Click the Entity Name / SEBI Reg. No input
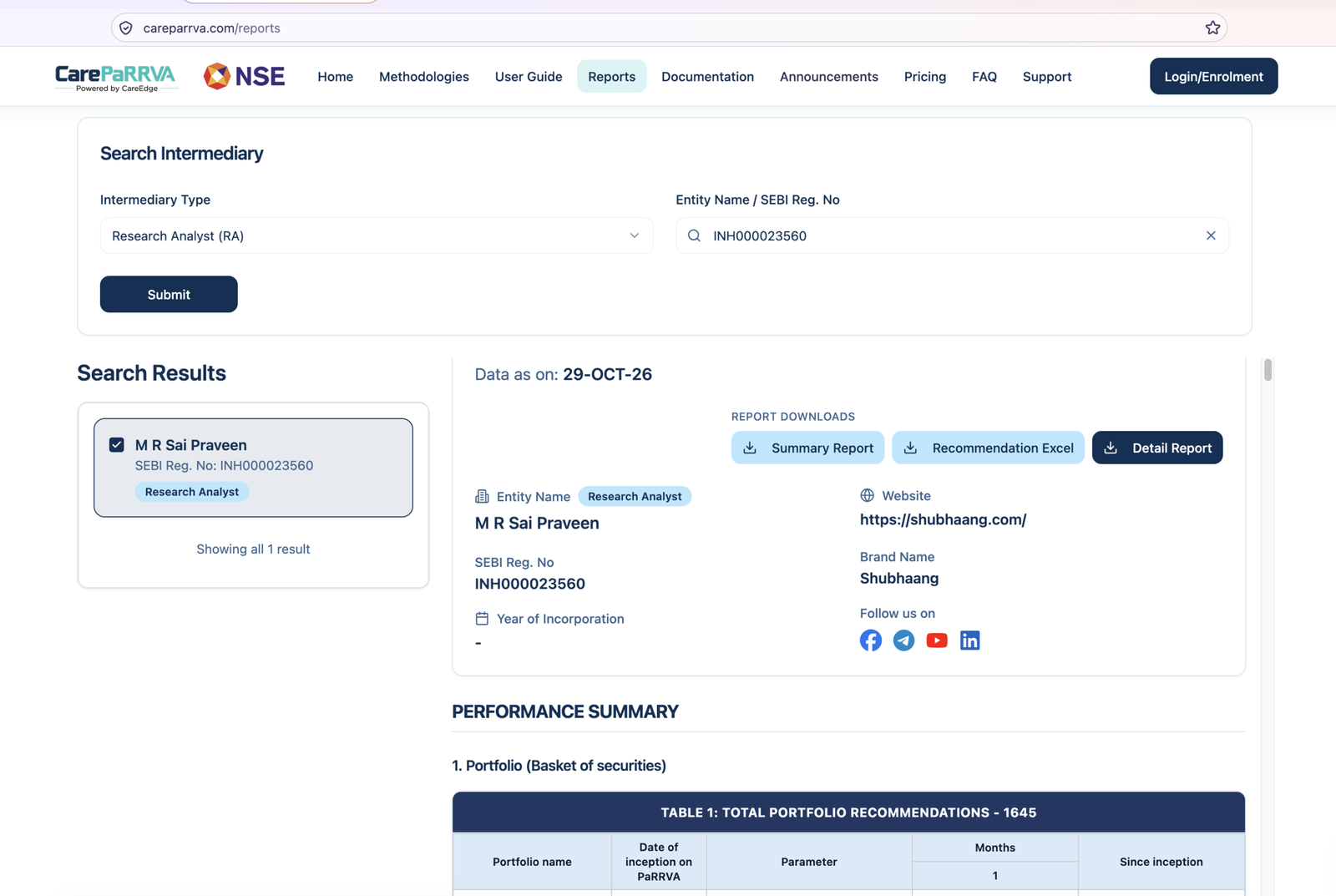The image size is (1336, 896). [952, 235]
